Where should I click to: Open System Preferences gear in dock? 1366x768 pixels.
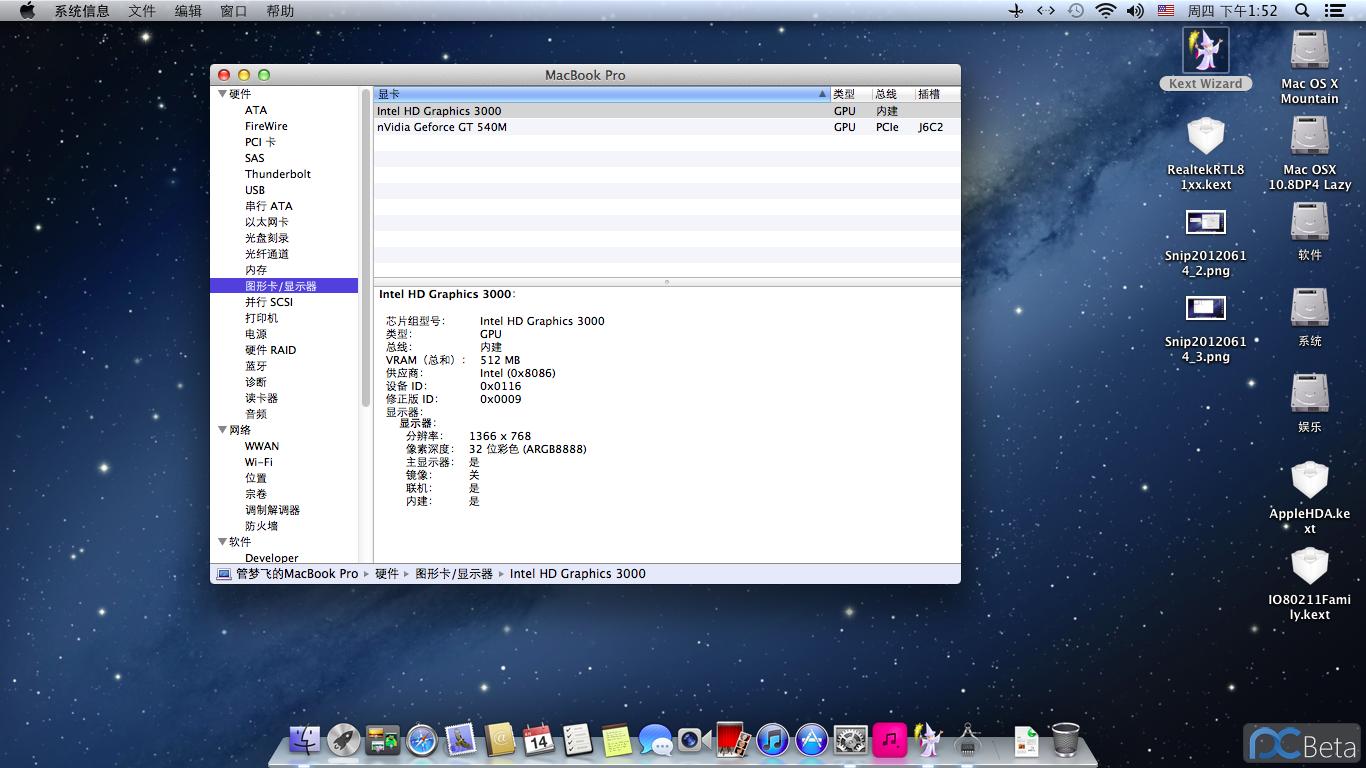click(x=850, y=740)
